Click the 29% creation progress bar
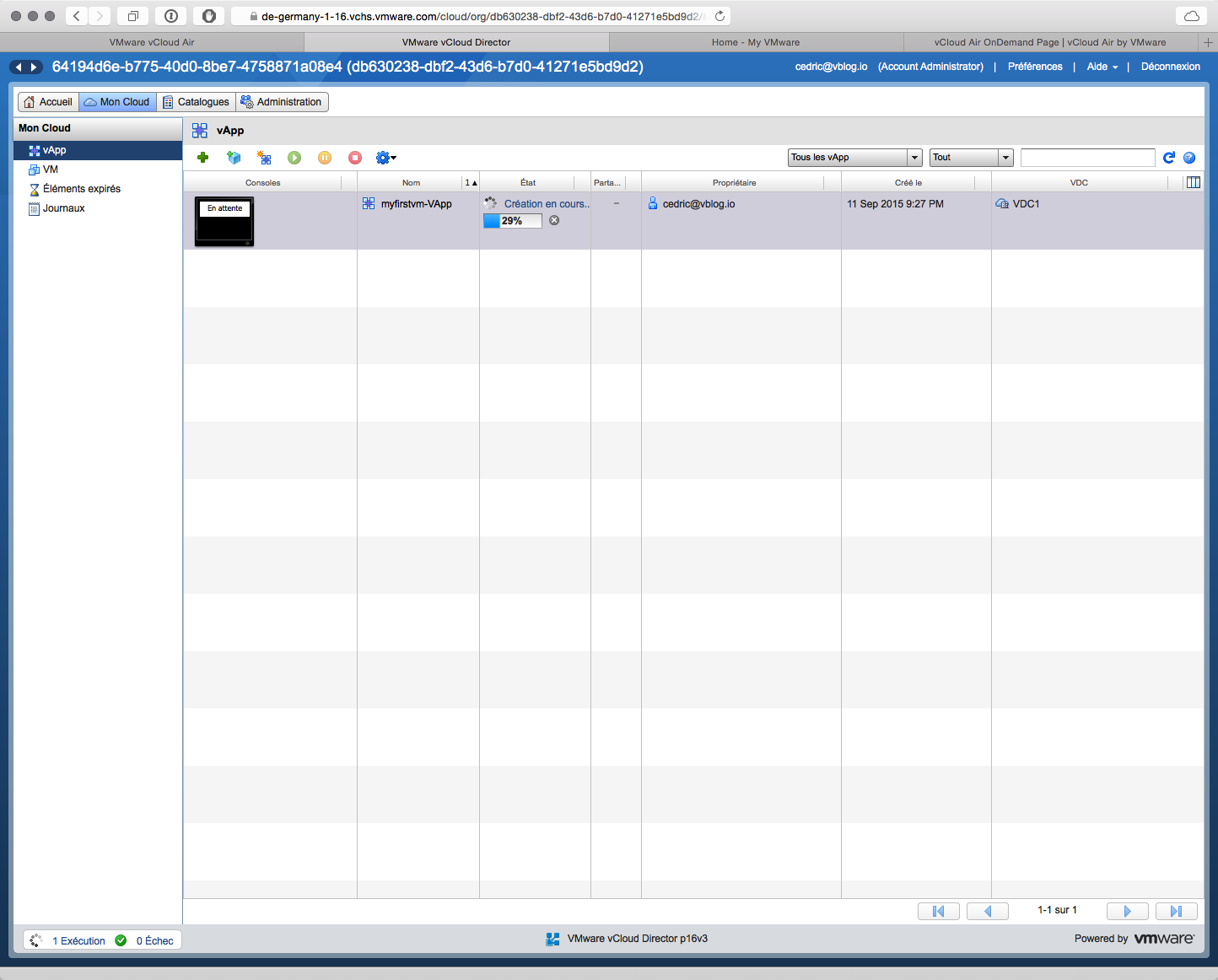This screenshot has width=1218, height=980. coord(512,221)
